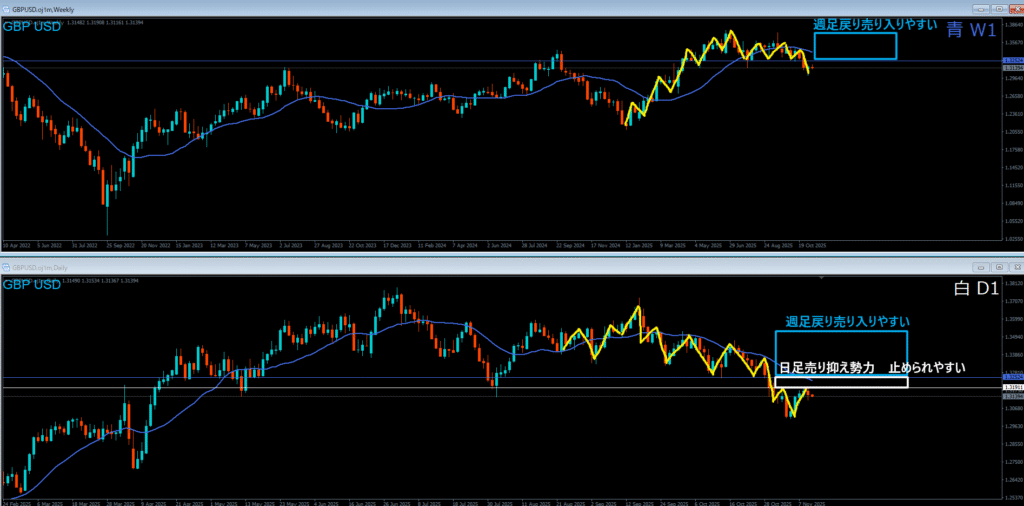Activate the GBPUSD Daily window title bar
1024x506 pixels.
(500, 268)
